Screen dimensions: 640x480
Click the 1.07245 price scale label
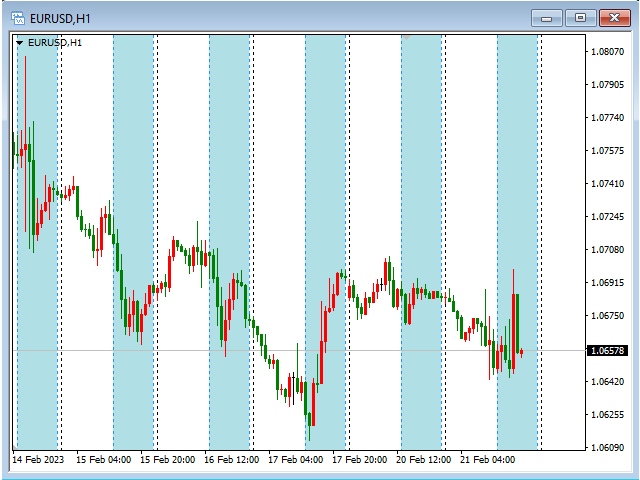coord(608,217)
